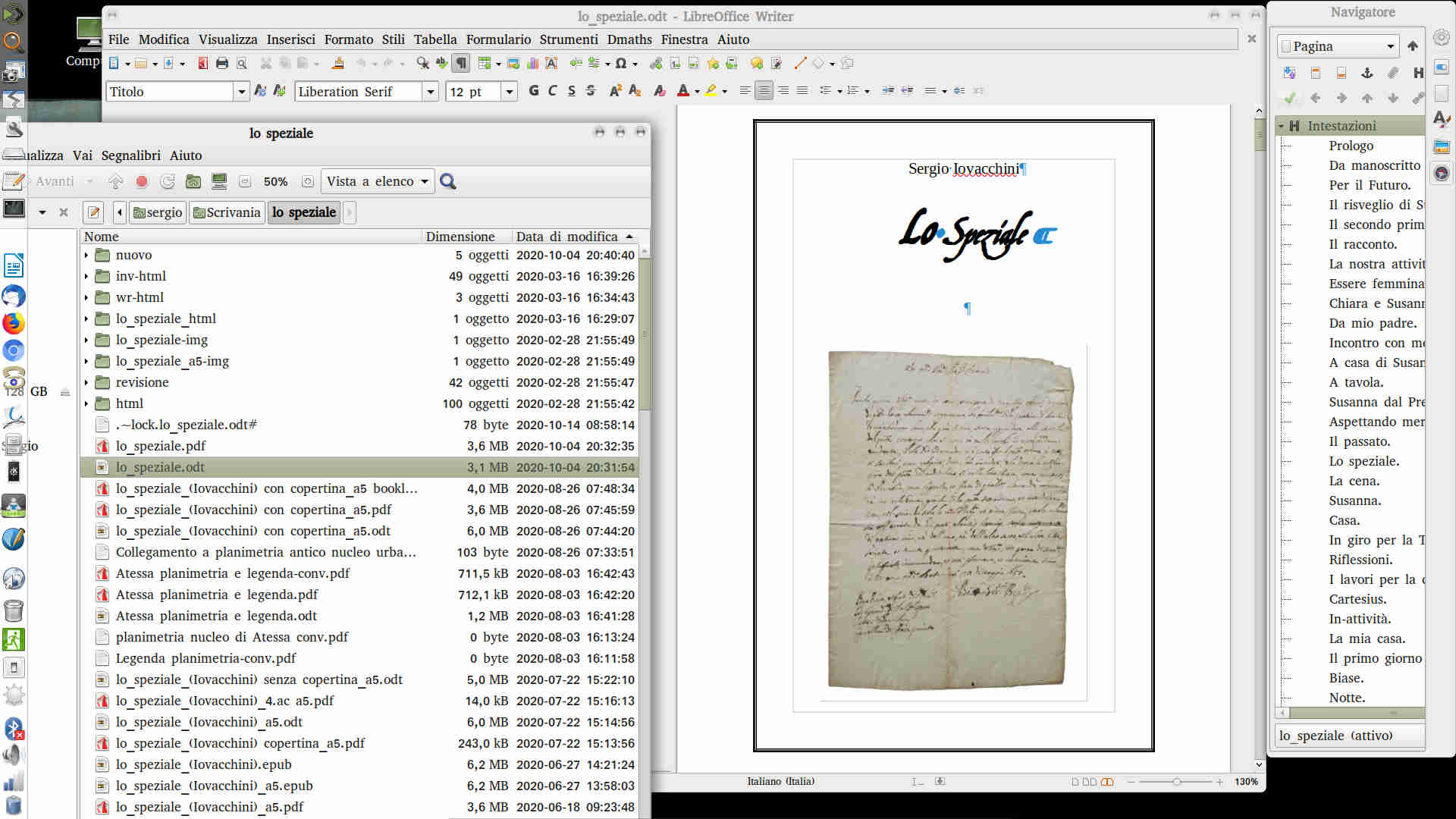Launch Firefox from the desktop dock

[14, 324]
